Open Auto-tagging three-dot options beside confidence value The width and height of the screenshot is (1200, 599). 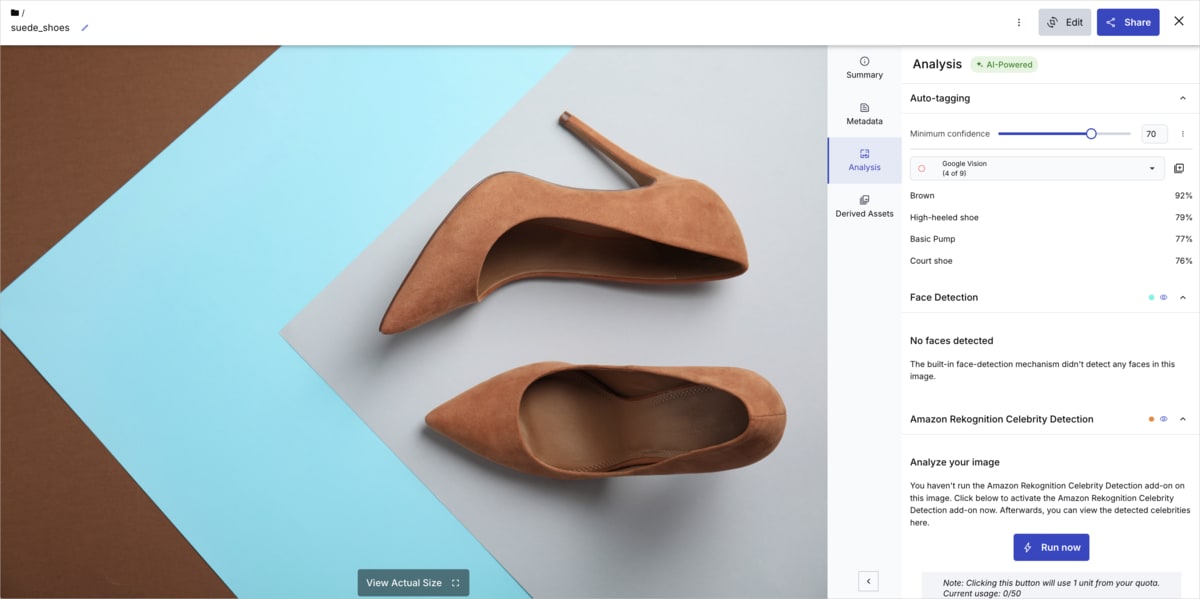[x=1183, y=134]
